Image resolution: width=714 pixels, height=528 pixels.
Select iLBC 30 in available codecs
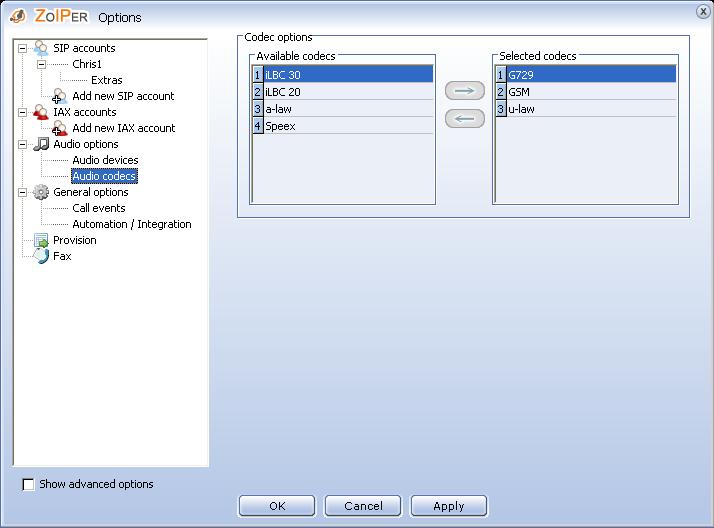coord(342,75)
